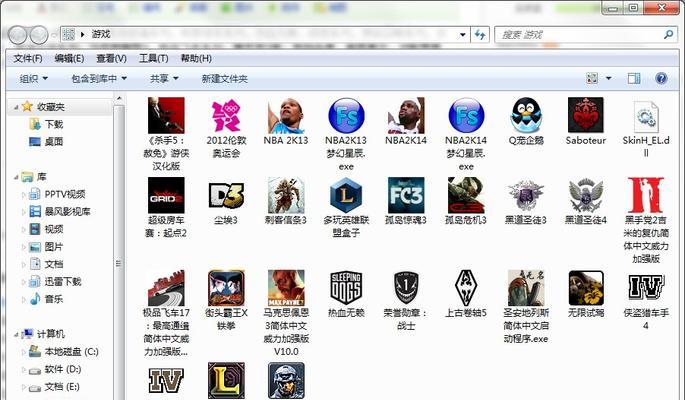The image size is (685, 400).
Task: Select the Saboteur game icon
Action: tap(585, 115)
